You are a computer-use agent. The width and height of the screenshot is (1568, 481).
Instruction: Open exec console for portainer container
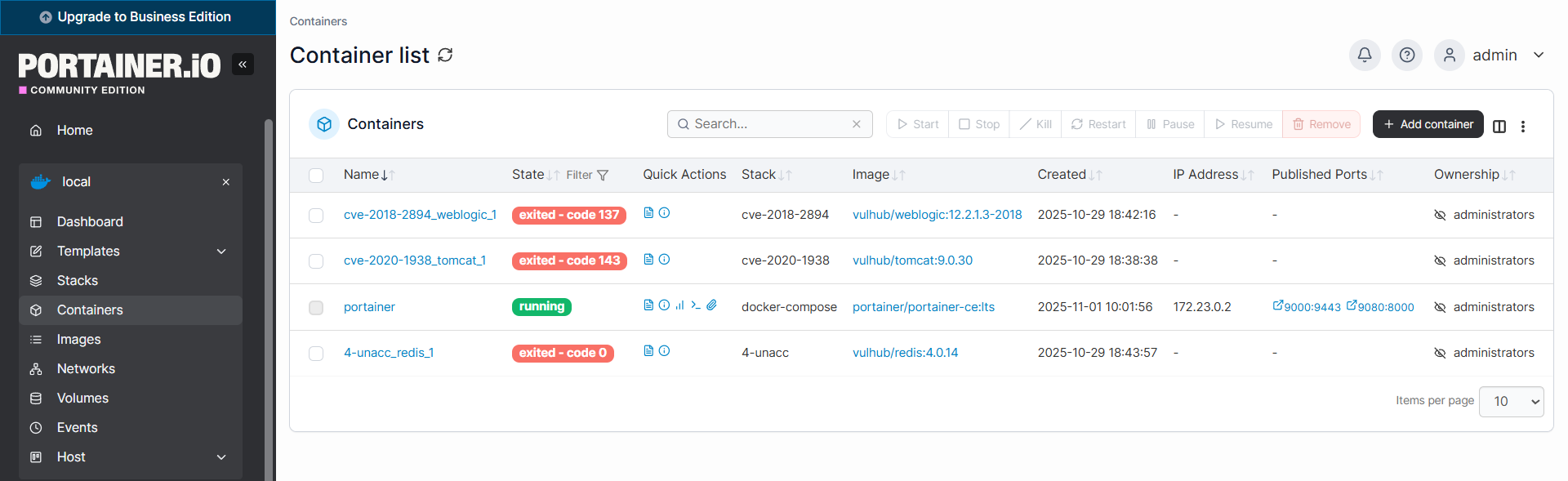[696, 305]
